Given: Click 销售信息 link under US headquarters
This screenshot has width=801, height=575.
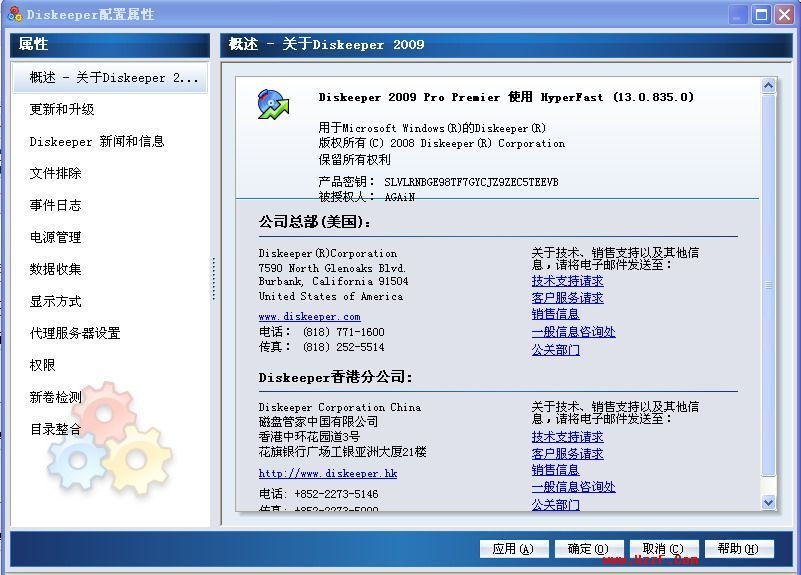Looking at the screenshot, I should pyautogui.click(x=555, y=314).
